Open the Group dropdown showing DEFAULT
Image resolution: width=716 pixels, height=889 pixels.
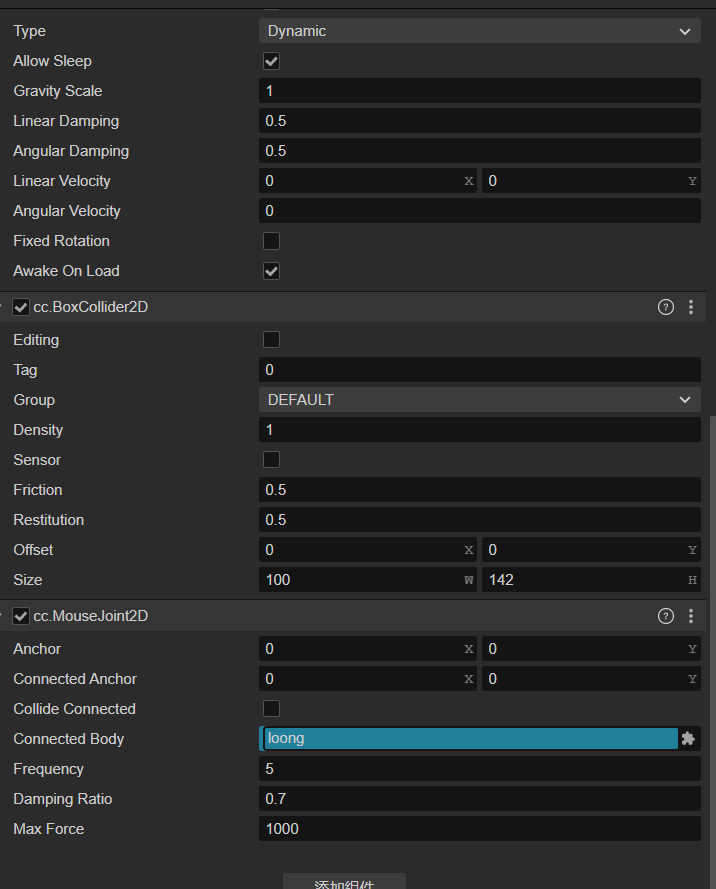(x=479, y=400)
